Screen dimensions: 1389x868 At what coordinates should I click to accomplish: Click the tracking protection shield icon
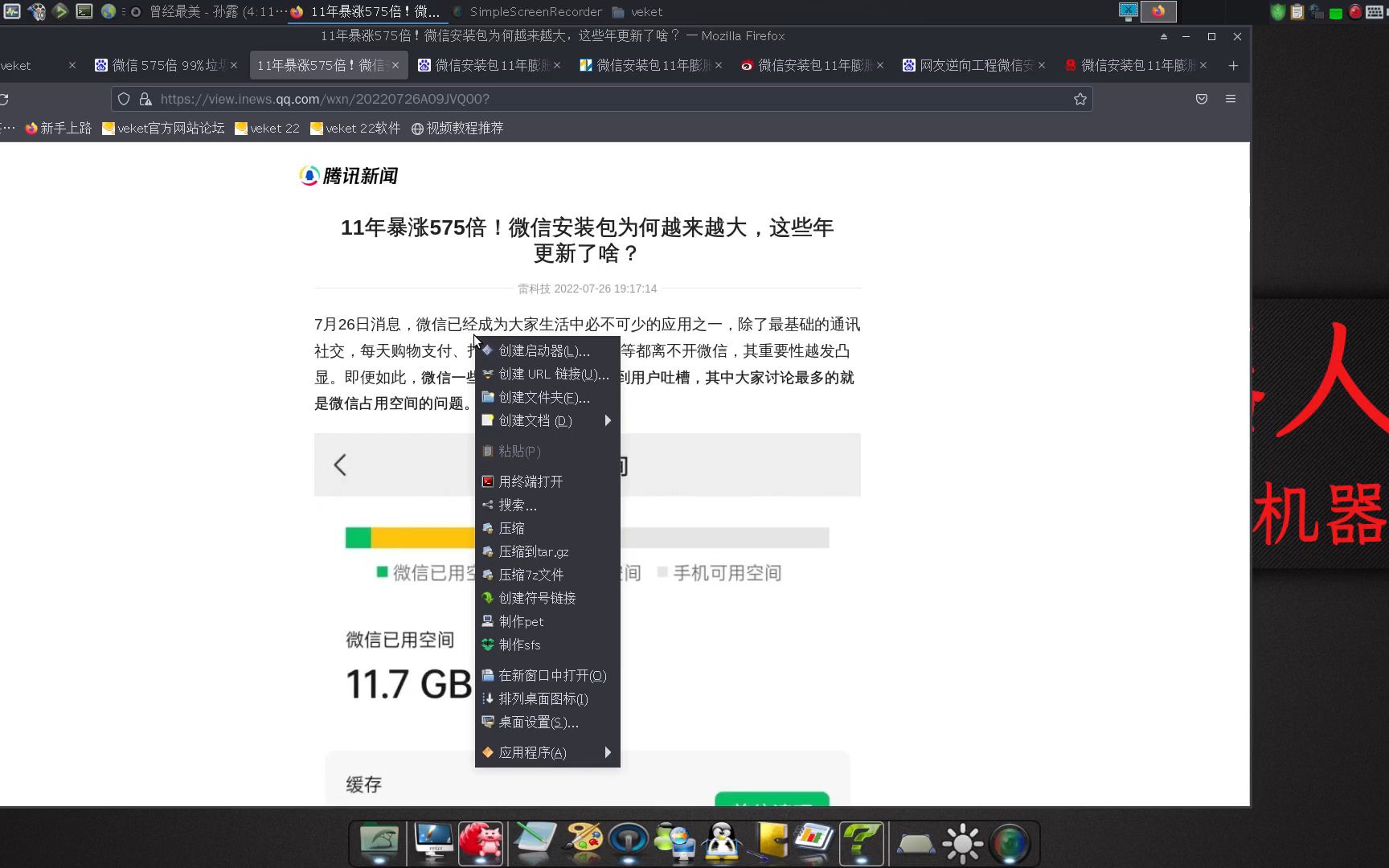pyautogui.click(x=124, y=99)
